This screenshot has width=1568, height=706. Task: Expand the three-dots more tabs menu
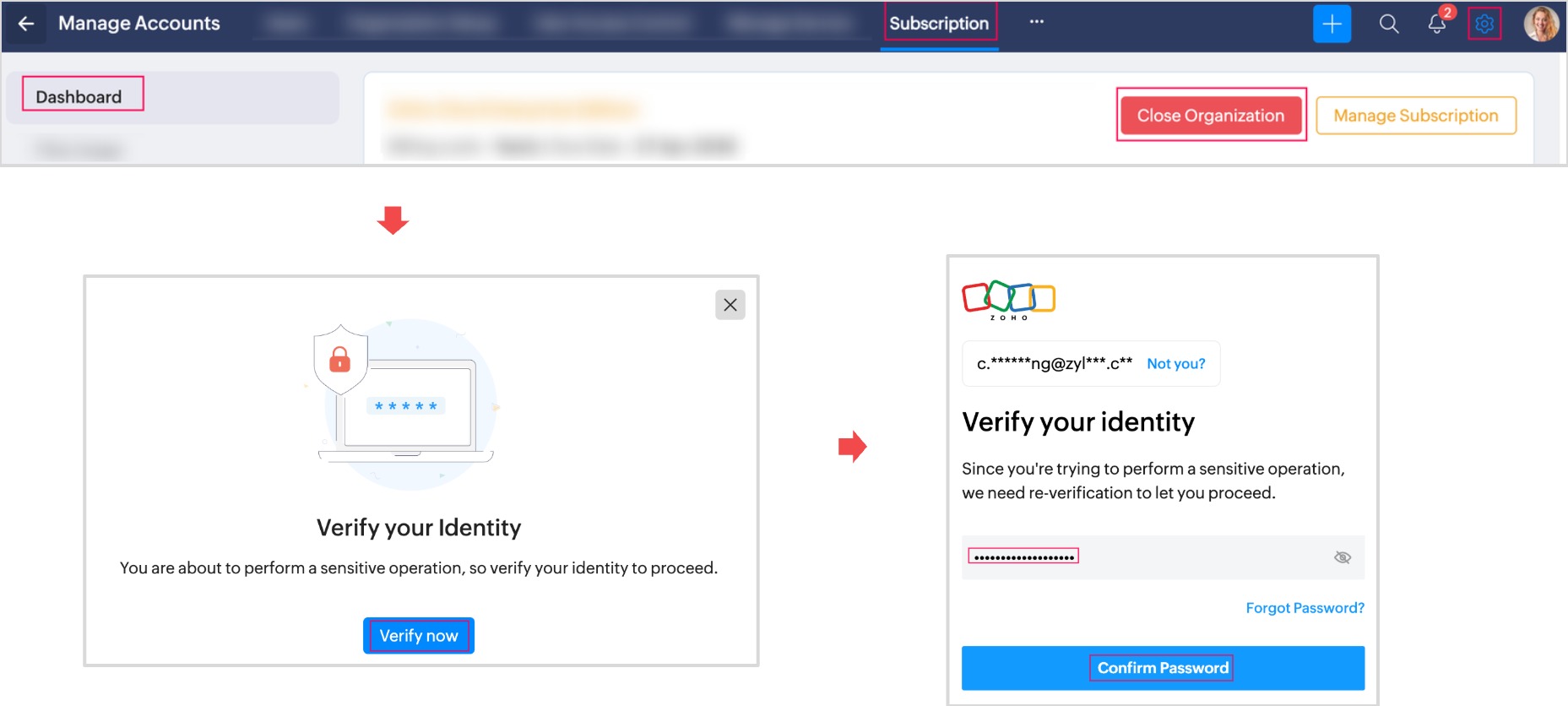tap(1036, 22)
